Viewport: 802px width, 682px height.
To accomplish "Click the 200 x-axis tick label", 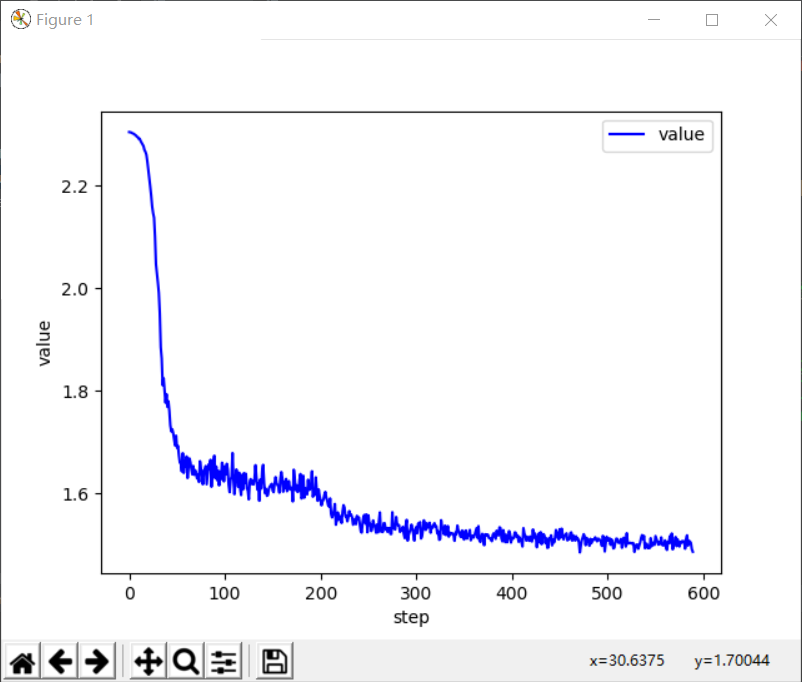I will 321,593.
